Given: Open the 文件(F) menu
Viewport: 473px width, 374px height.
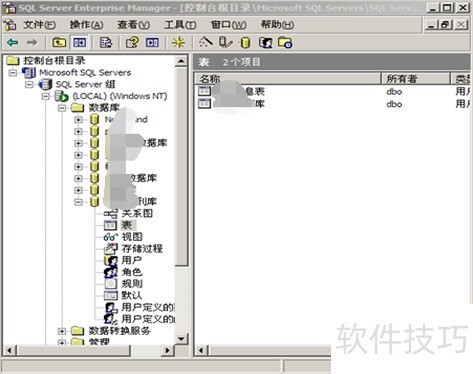Looking at the screenshot, I should (39, 24).
